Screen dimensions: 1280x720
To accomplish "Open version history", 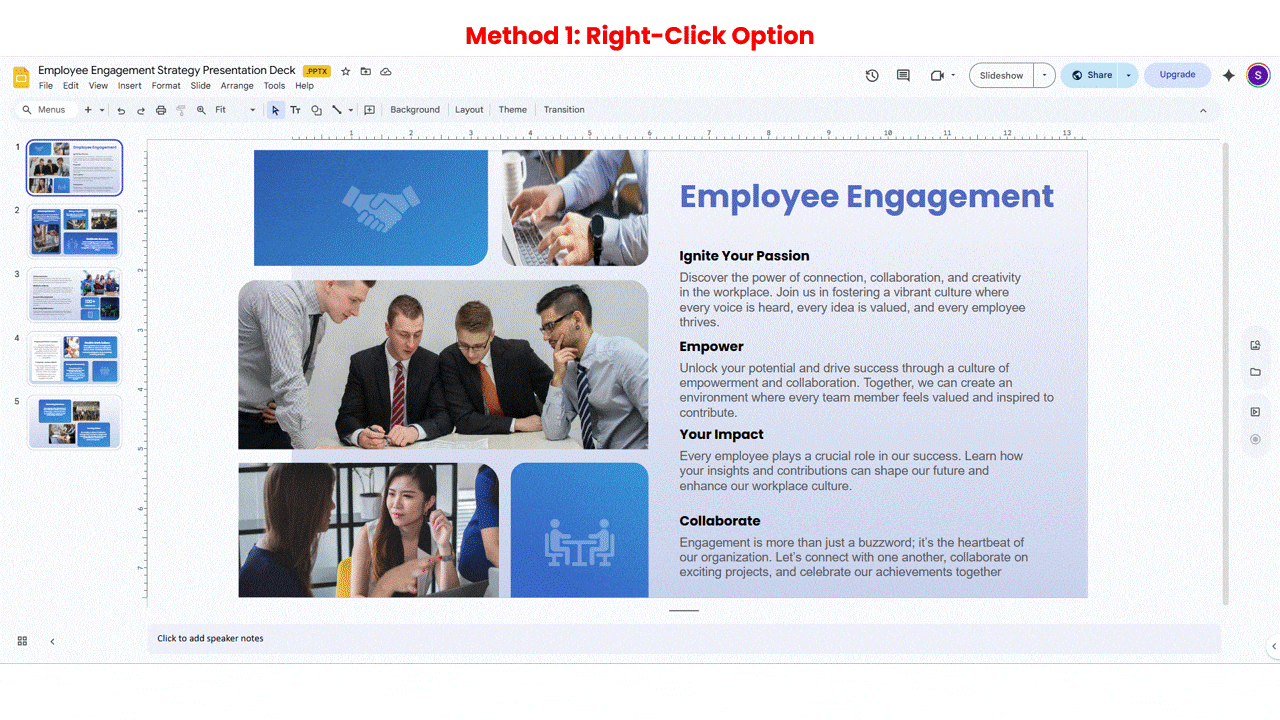I will coord(871,75).
